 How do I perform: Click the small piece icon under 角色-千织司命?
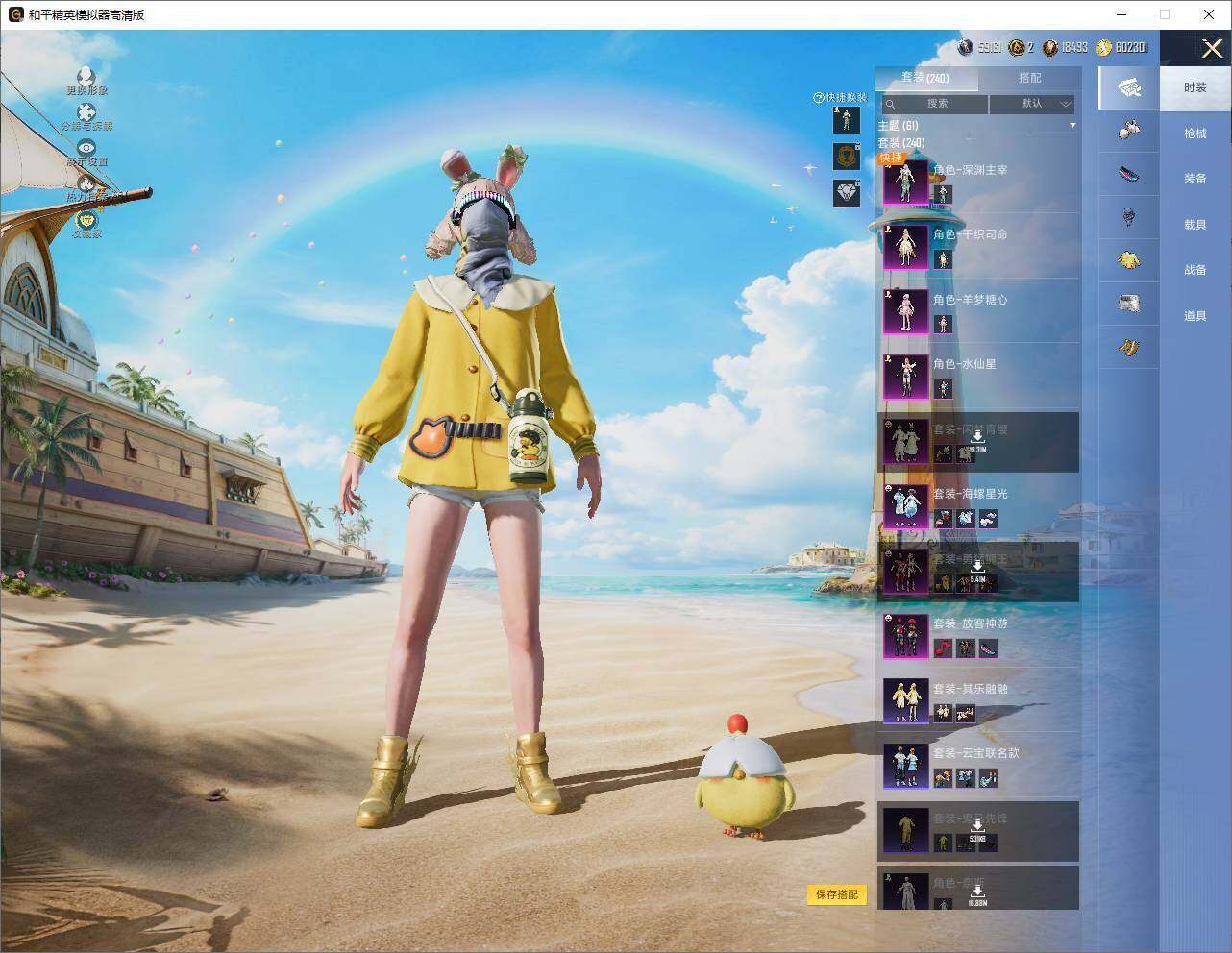[943, 260]
